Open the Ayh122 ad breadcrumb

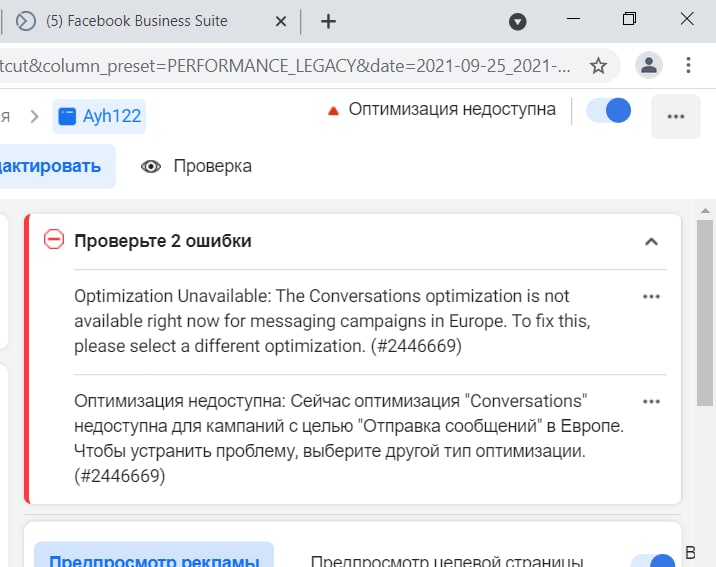(x=100, y=116)
